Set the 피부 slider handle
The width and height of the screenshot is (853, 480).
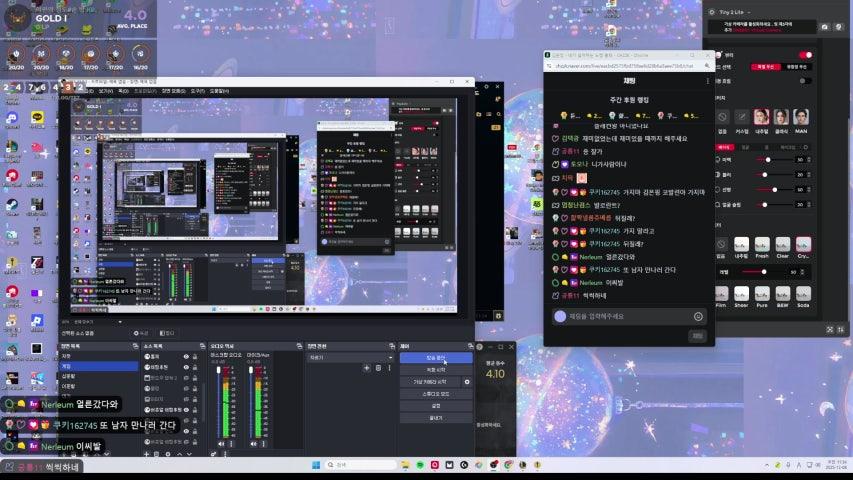pos(768,159)
